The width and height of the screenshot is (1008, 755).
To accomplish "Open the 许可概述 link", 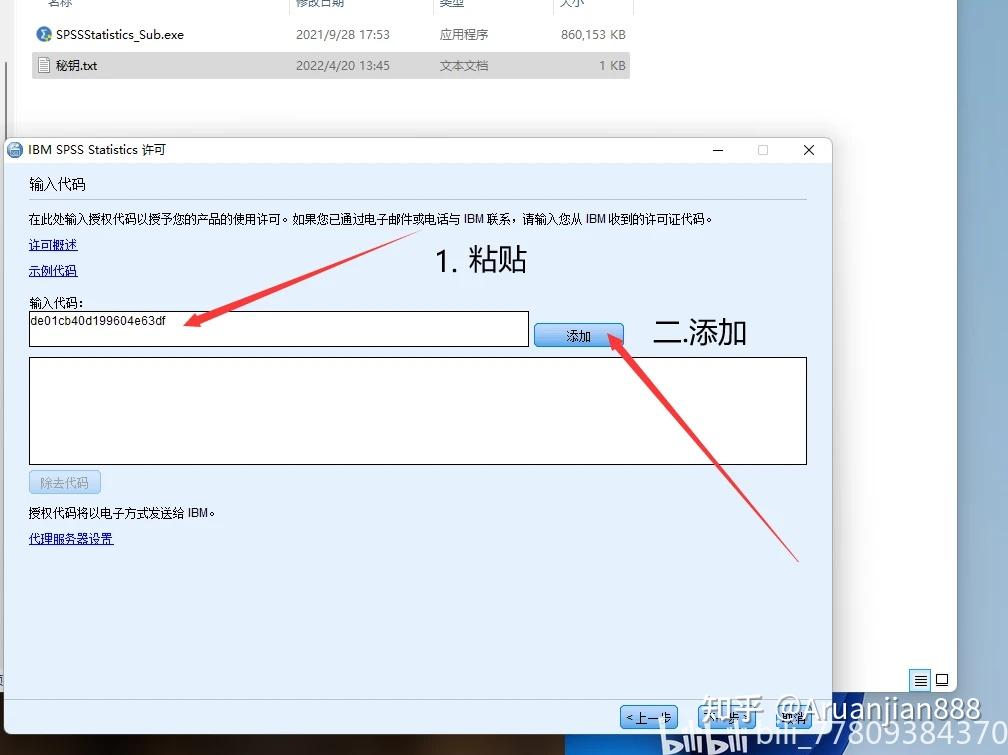I will pos(52,244).
